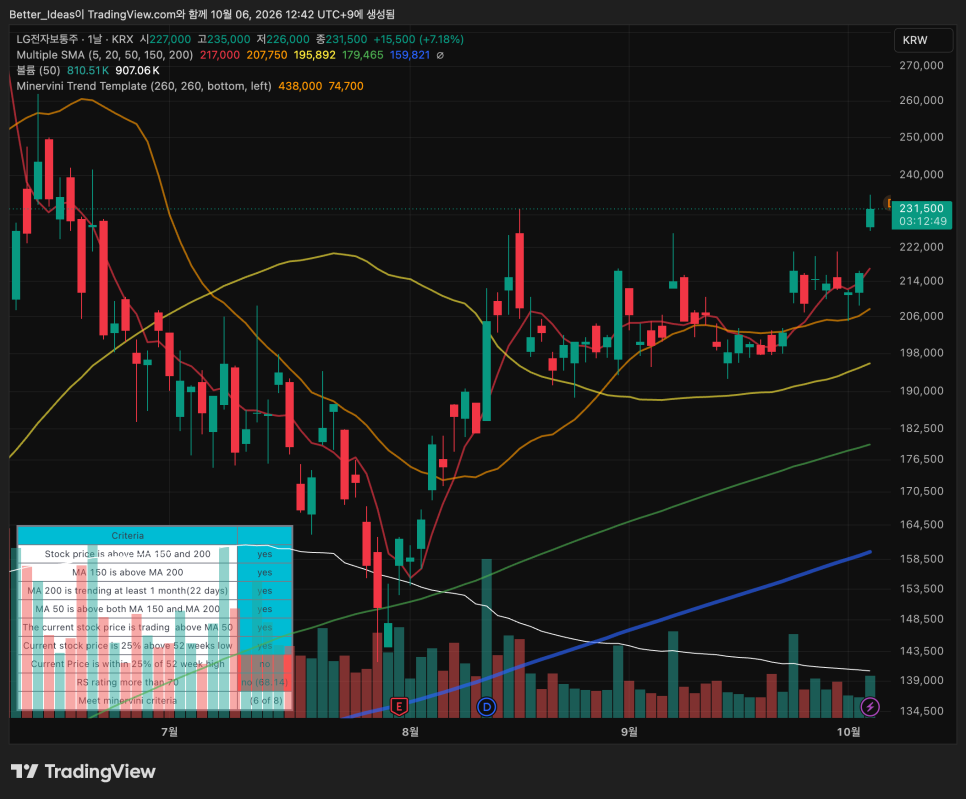This screenshot has height=799, width=966.
Task: Select the Multiple SMA indicator legend
Action: coord(105,55)
